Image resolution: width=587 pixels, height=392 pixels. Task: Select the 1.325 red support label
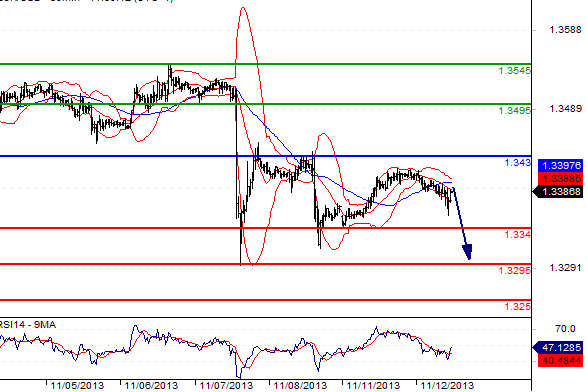517,306
